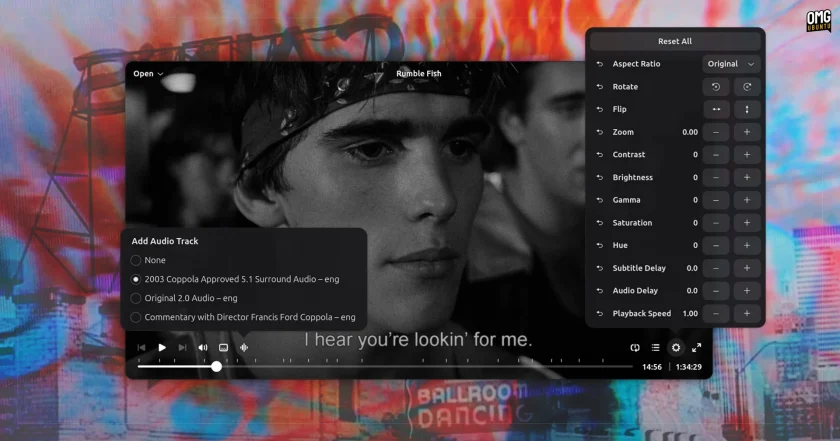
Task: Open audio track waveform menu
Action: (x=244, y=348)
